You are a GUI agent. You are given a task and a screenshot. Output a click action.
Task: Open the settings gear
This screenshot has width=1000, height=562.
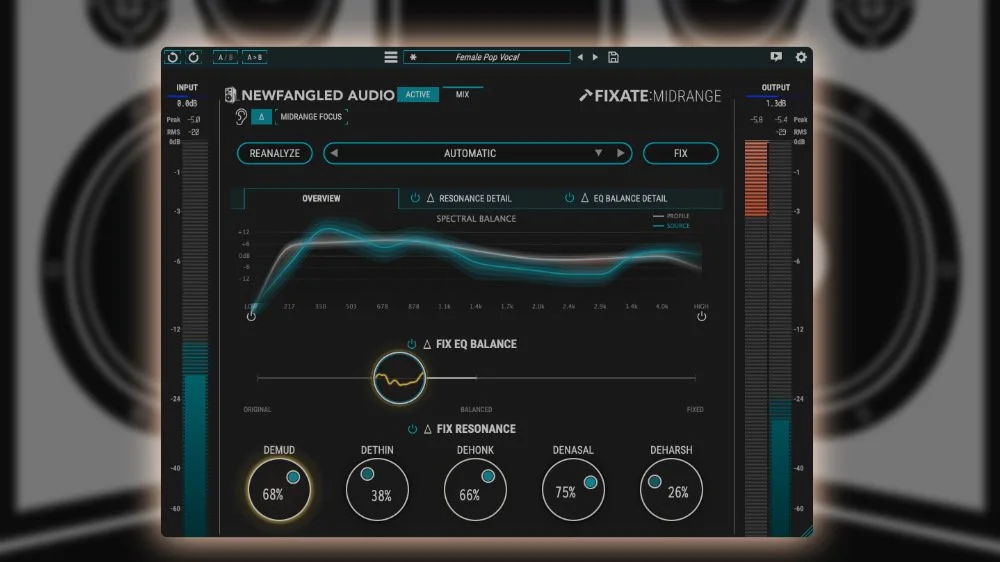point(801,57)
